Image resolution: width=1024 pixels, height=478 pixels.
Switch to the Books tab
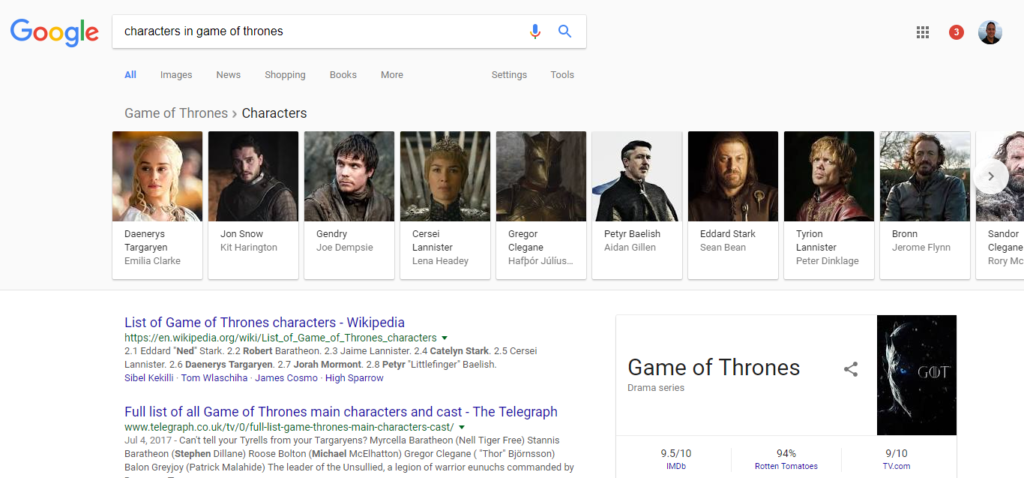[343, 75]
